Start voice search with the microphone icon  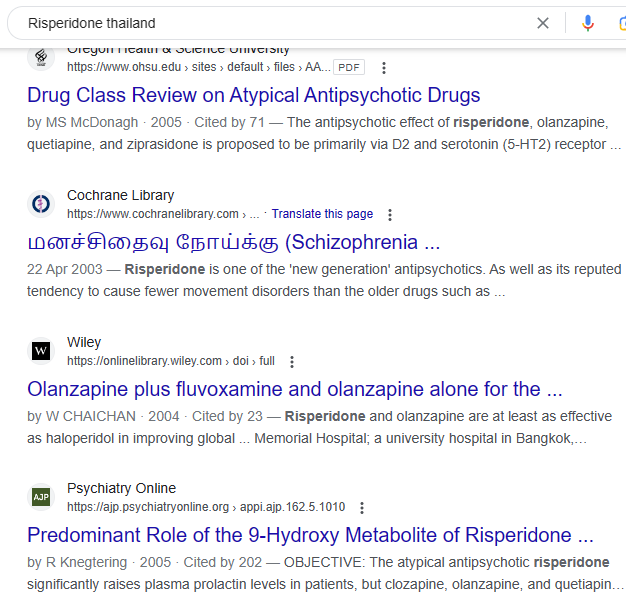click(x=587, y=23)
